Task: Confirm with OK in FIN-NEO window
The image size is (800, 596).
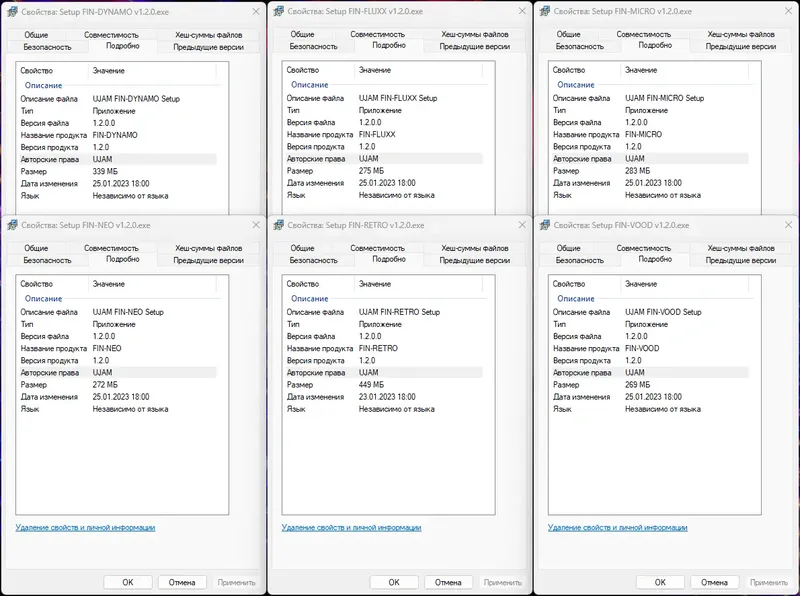Action: point(128,582)
